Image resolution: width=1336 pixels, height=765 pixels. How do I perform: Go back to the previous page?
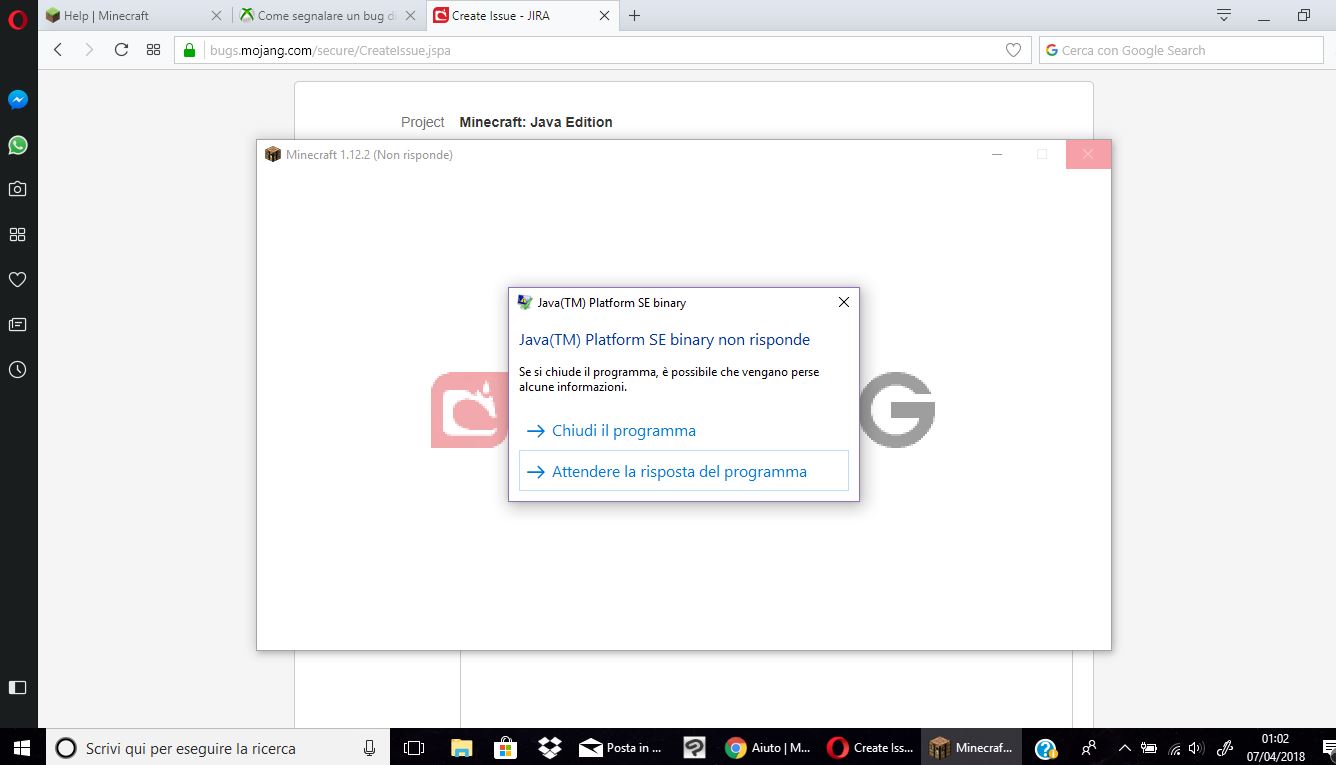click(58, 50)
